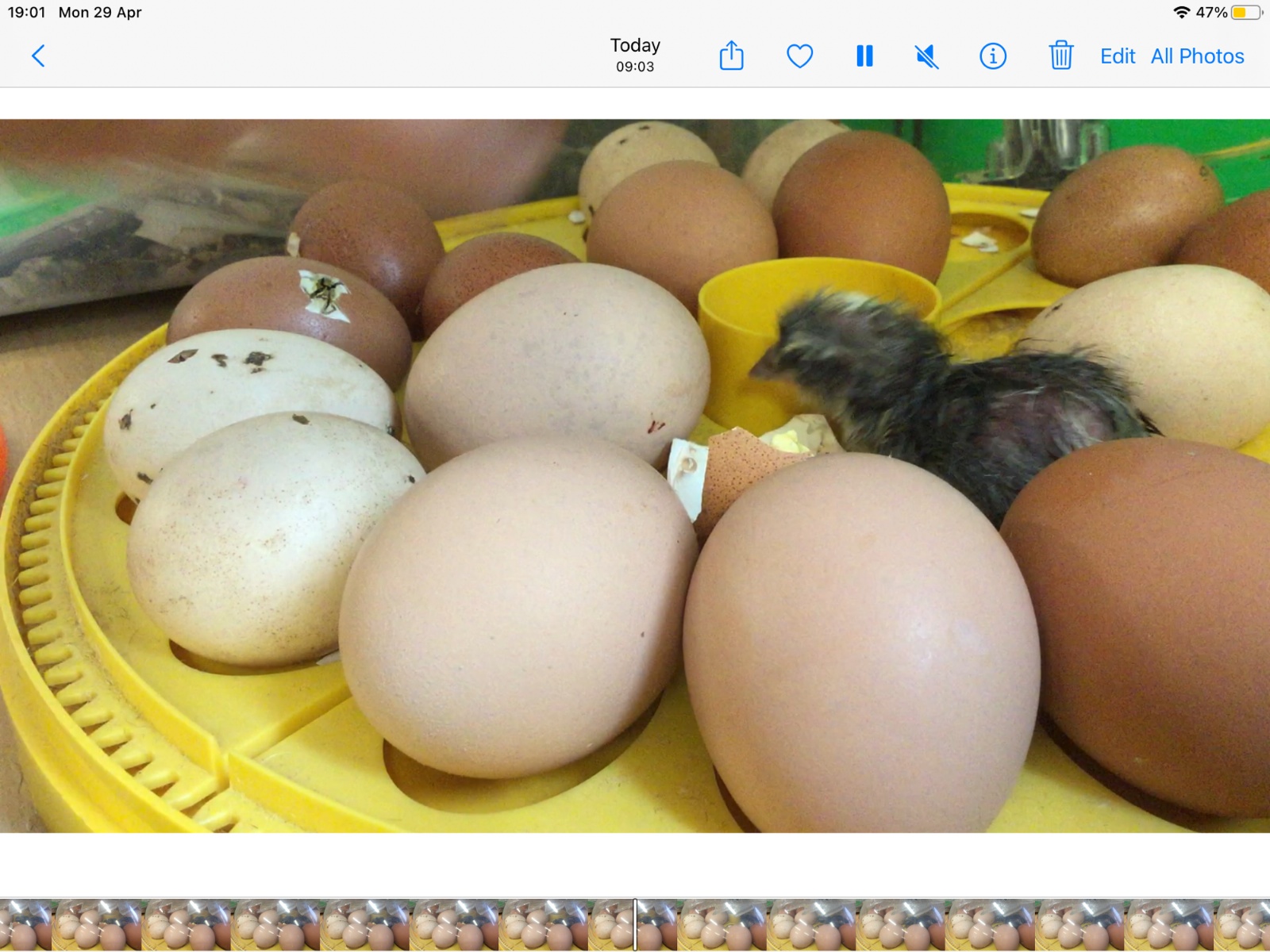Tap the playhead marker in the frame scrubber
Screen dimensions: 1270x952
(635, 924)
